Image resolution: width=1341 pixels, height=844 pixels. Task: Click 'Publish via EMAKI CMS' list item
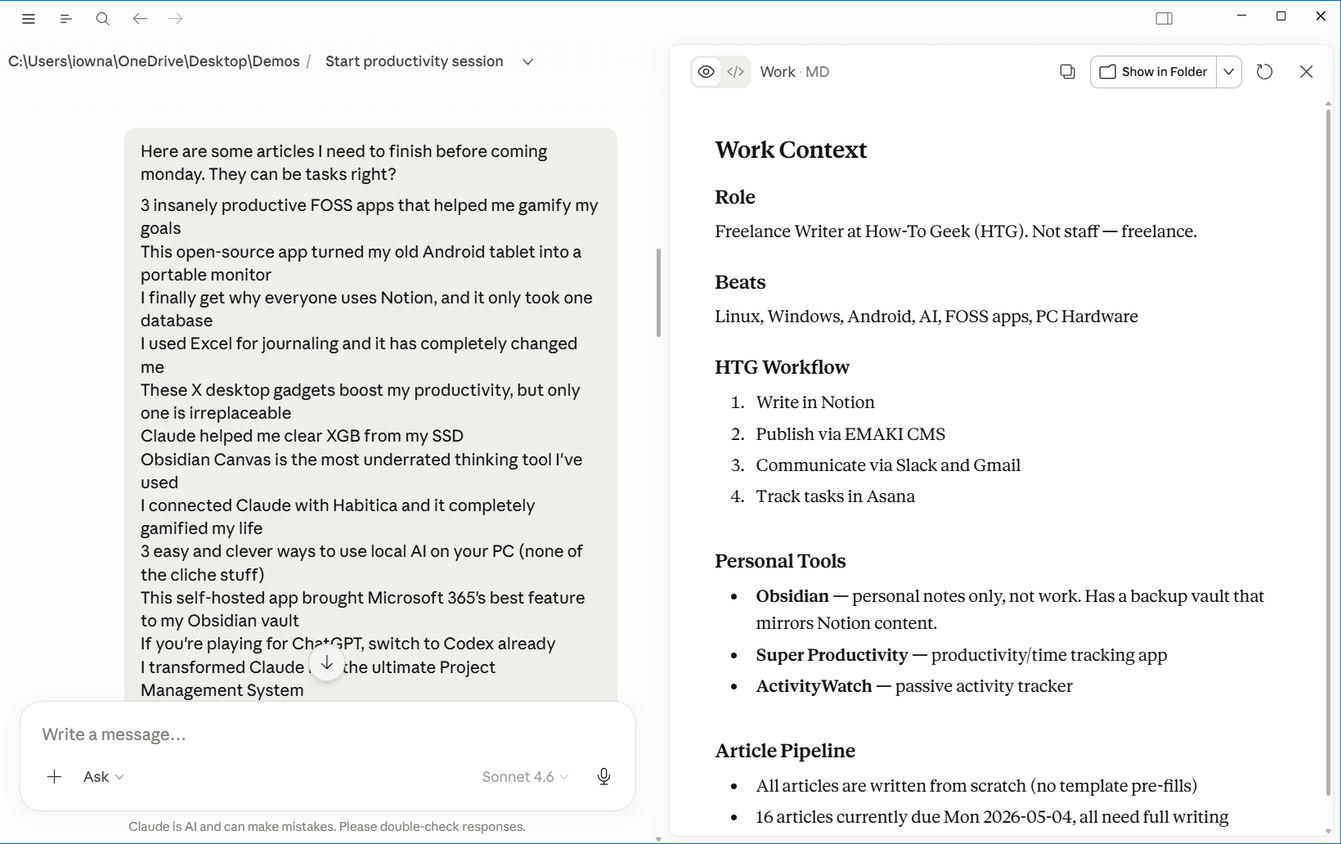pyautogui.click(x=850, y=434)
